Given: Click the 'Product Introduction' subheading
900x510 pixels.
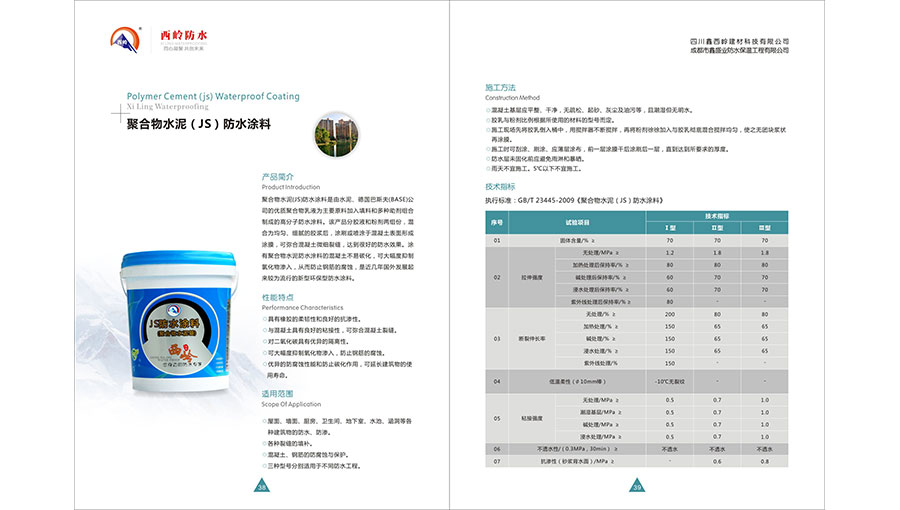Looking at the screenshot, I should (291, 187).
